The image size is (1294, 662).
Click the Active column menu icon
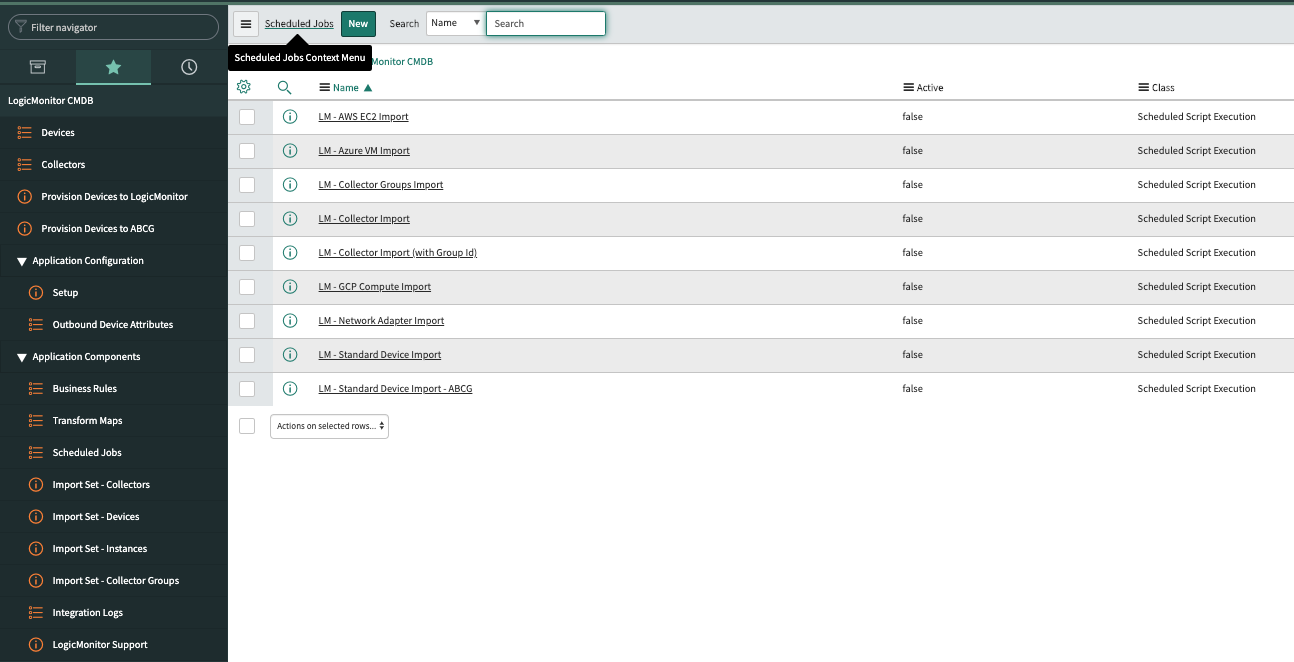point(908,88)
